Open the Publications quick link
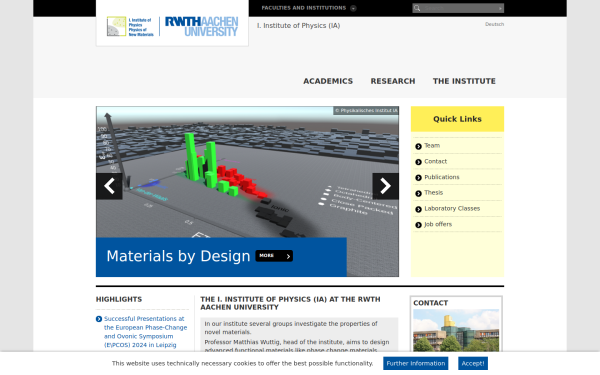 click(442, 177)
